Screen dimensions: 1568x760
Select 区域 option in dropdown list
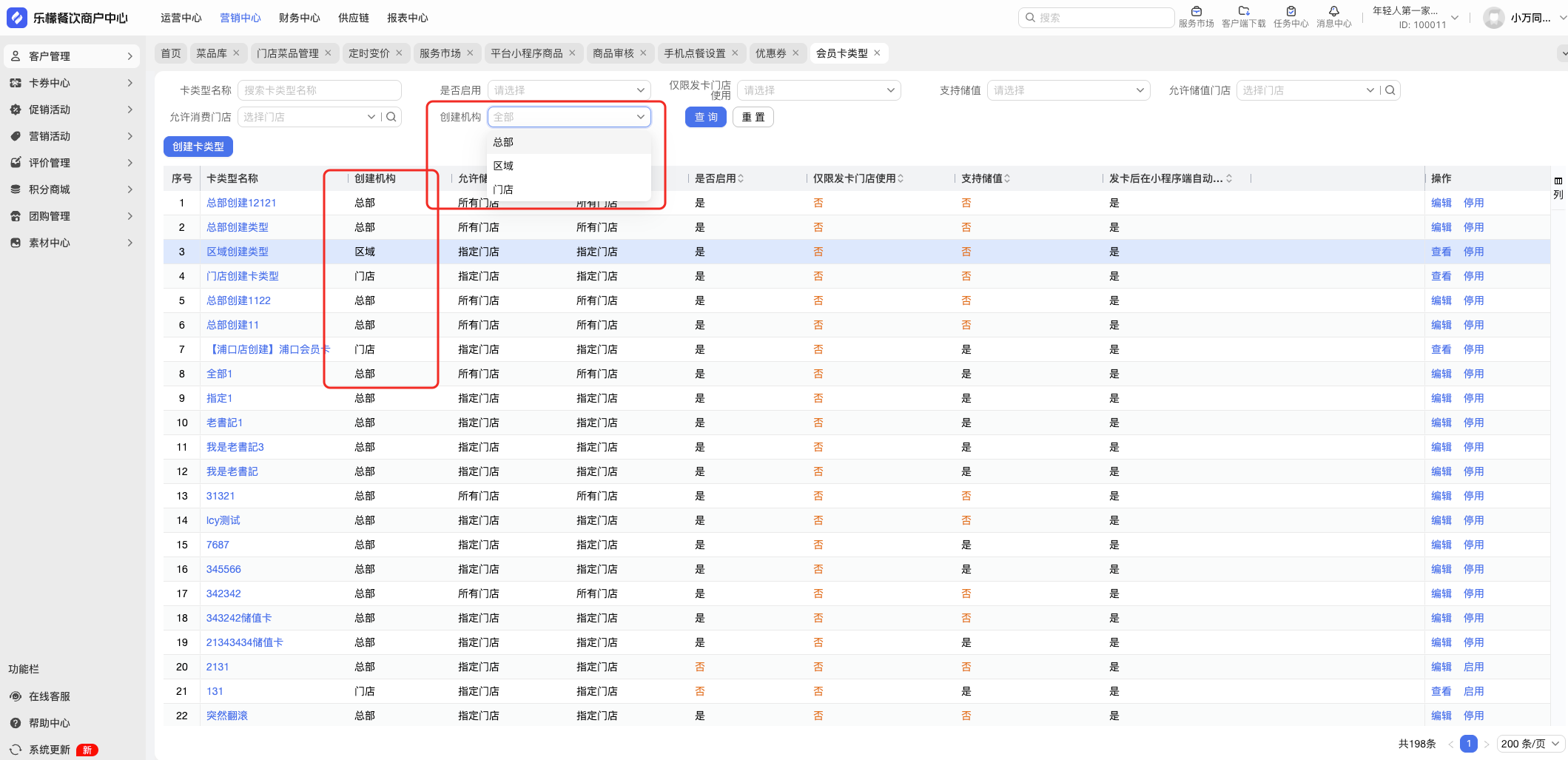point(504,166)
